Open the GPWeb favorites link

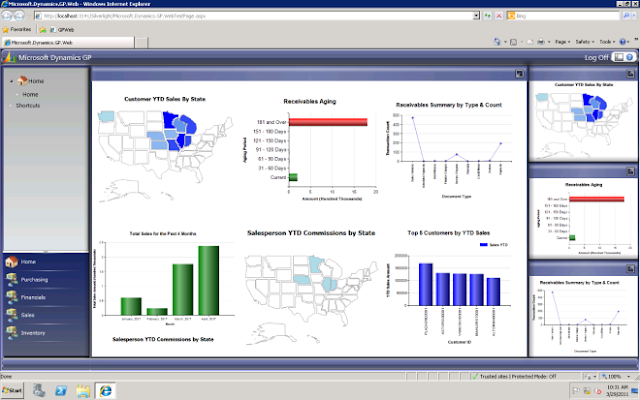coord(62,29)
